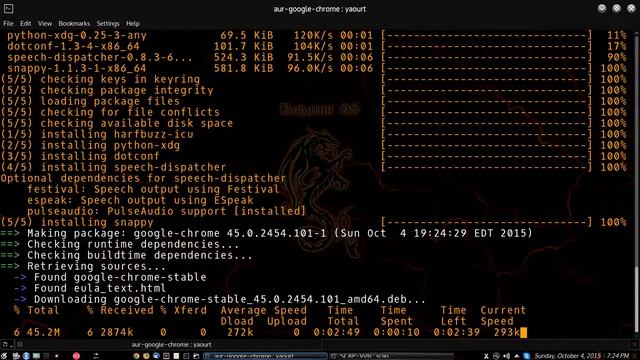Click the blue globe browser icon in taskbar

pyautogui.click(x=26, y=356)
